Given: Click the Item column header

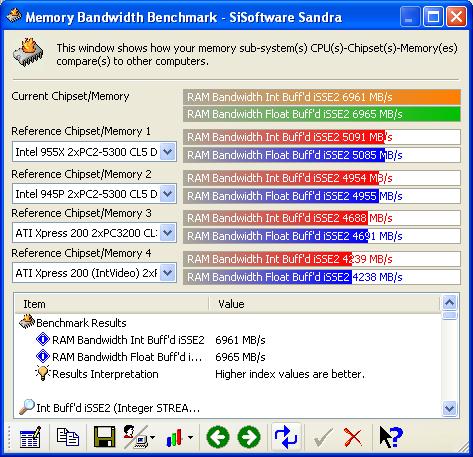Looking at the screenshot, I should (x=112, y=304).
